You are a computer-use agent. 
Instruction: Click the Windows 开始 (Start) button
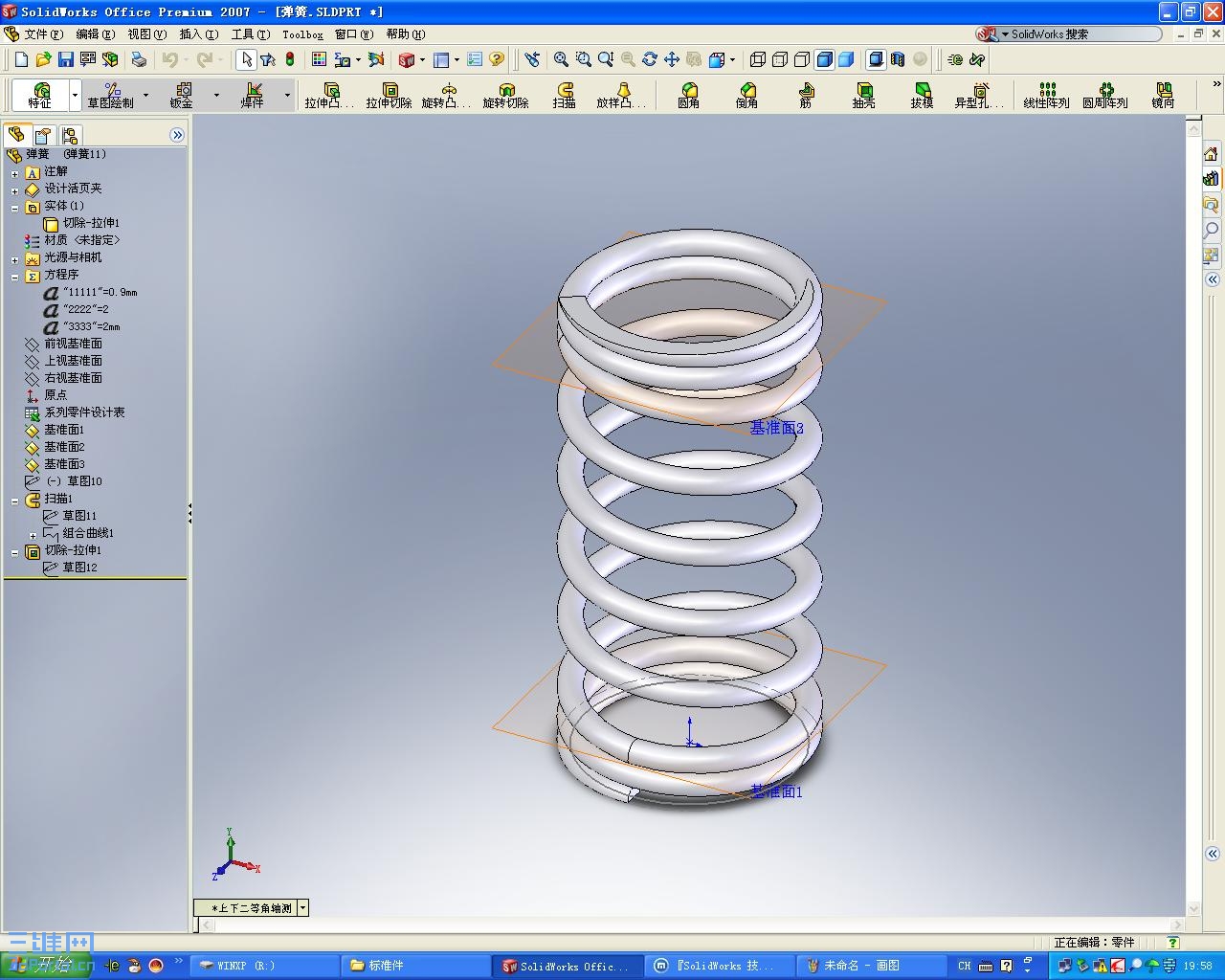coord(46,966)
